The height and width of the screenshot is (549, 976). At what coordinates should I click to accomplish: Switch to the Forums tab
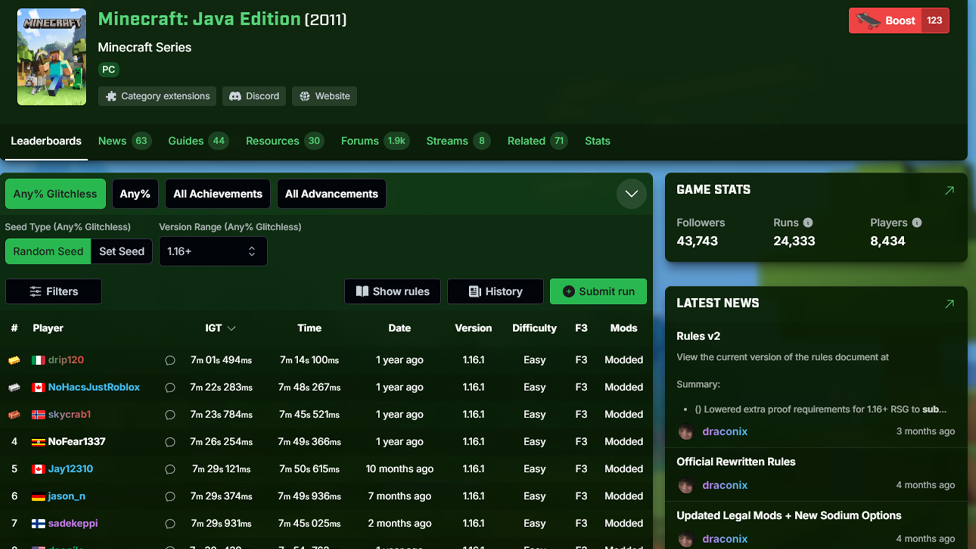(375, 141)
